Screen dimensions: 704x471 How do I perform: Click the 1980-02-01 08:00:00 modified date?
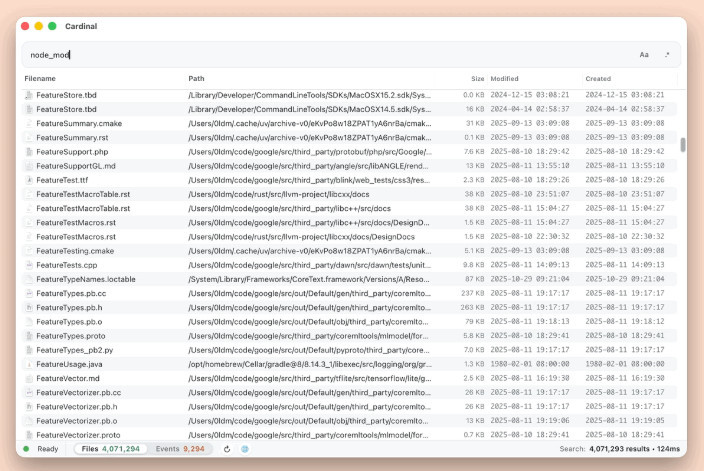530,364
